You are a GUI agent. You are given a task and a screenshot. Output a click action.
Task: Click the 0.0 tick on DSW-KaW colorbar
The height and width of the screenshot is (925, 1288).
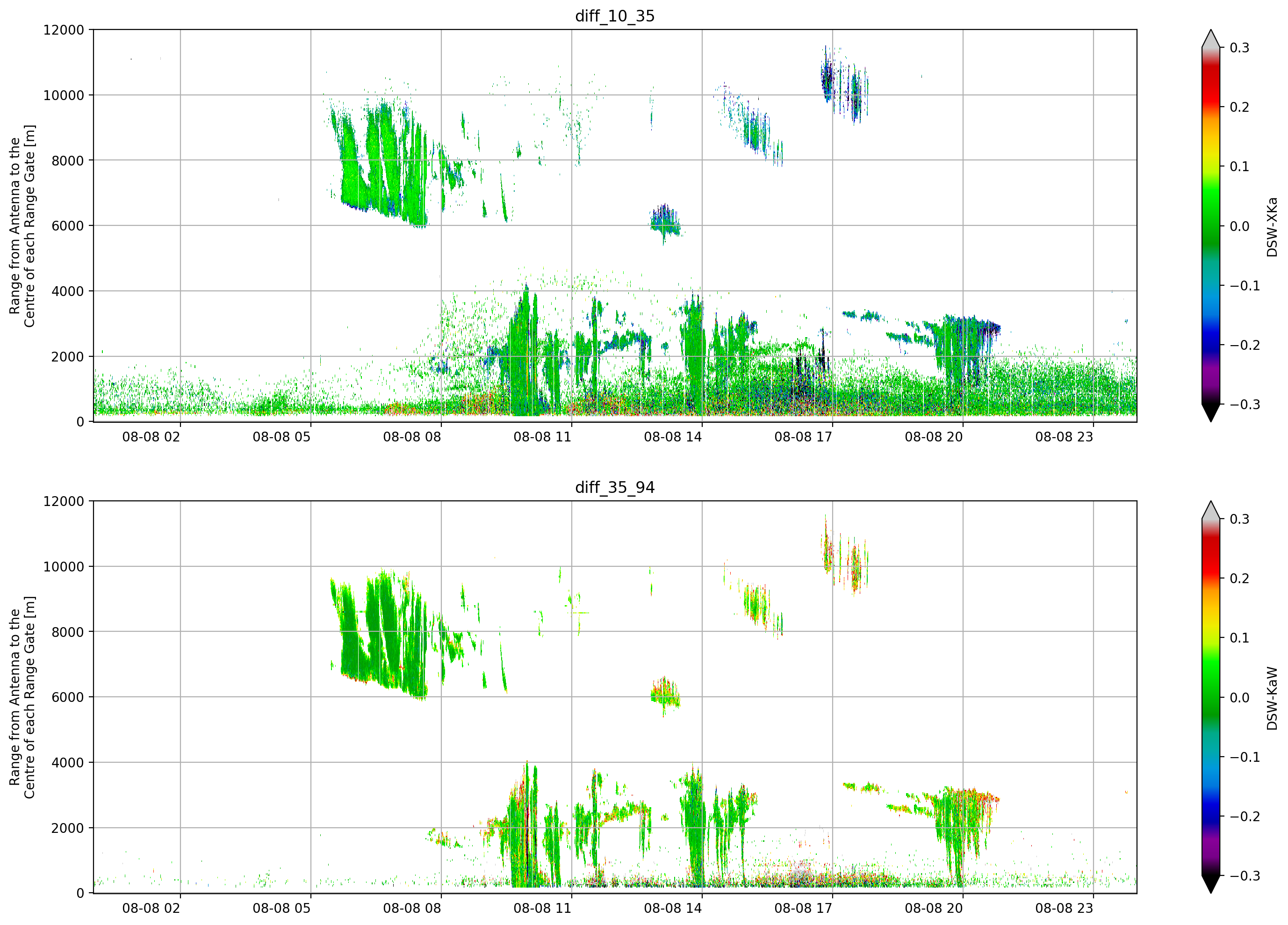(1240, 698)
